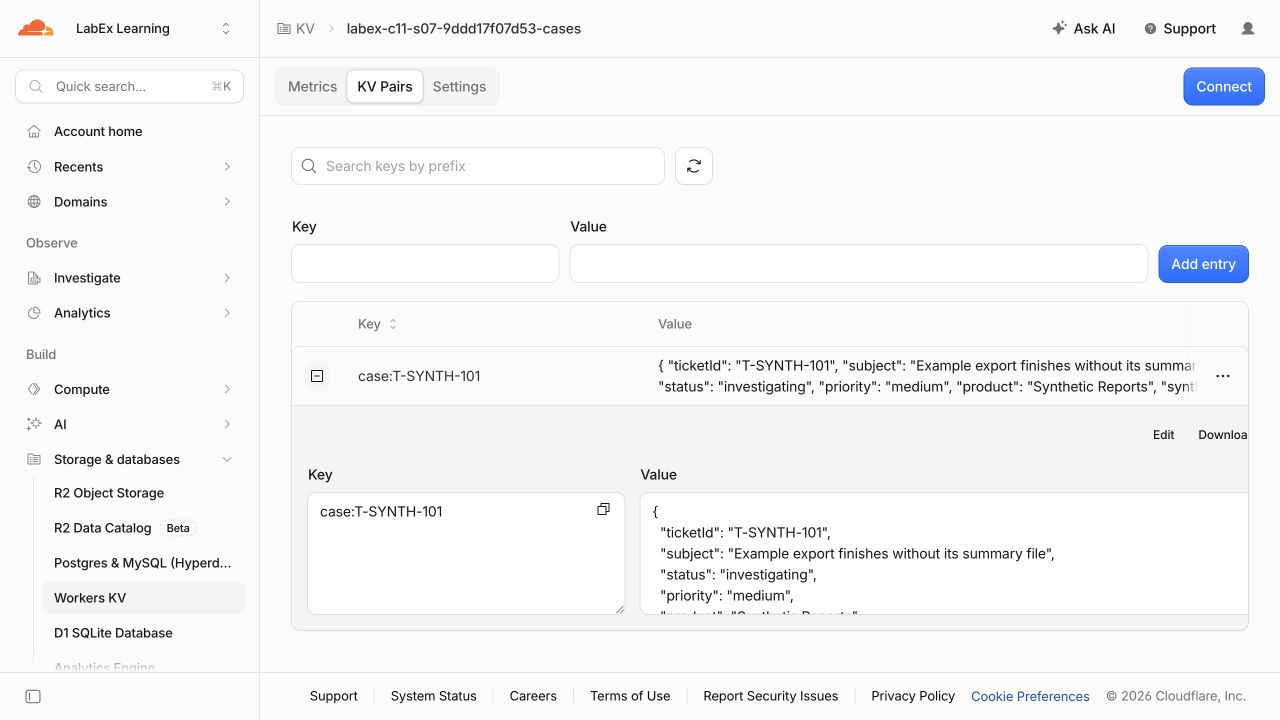Copy the case:T-SYNTH-101 key icon

tap(603, 510)
